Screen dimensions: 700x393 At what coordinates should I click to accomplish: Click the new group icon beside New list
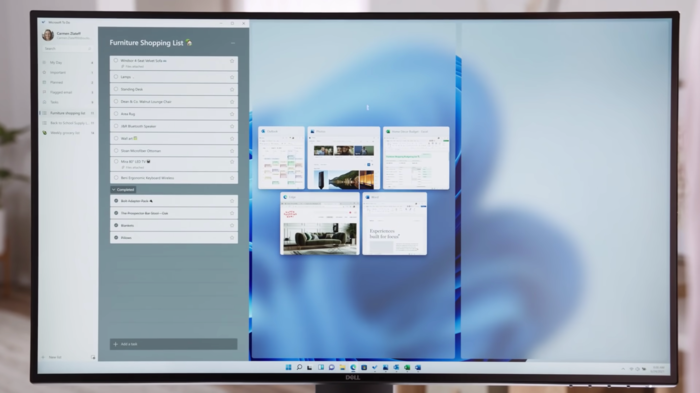[x=93, y=357]
